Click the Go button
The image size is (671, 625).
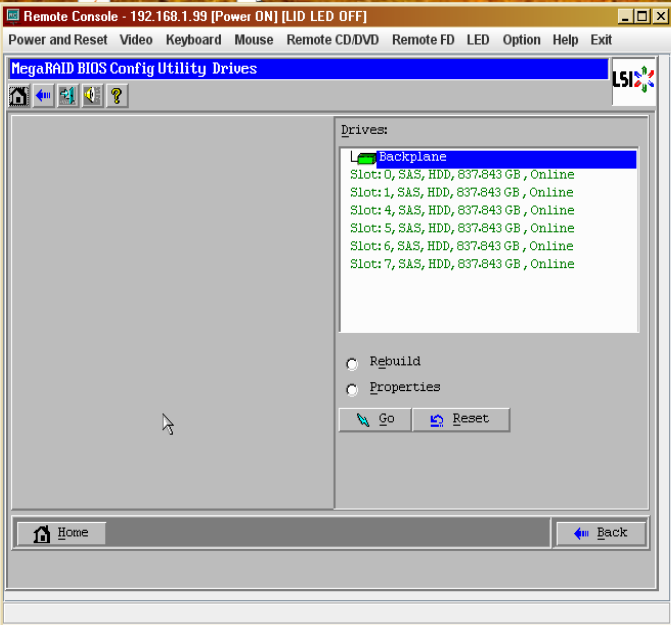(375, 420)
